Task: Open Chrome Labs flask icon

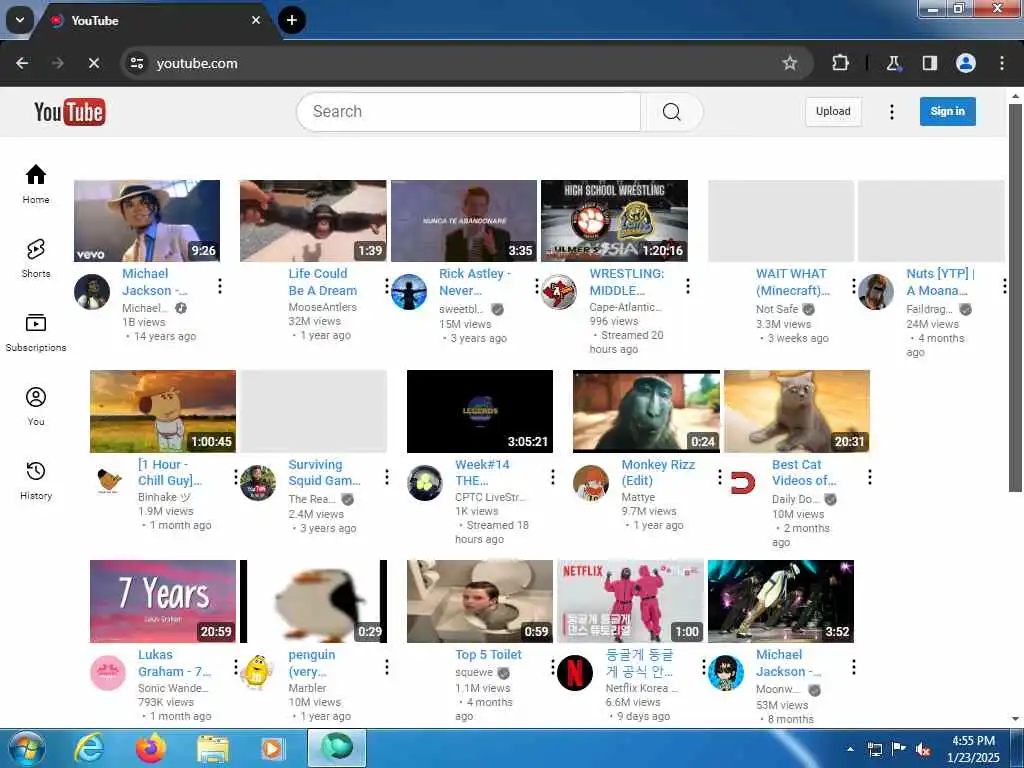Action: pos(893,63)
